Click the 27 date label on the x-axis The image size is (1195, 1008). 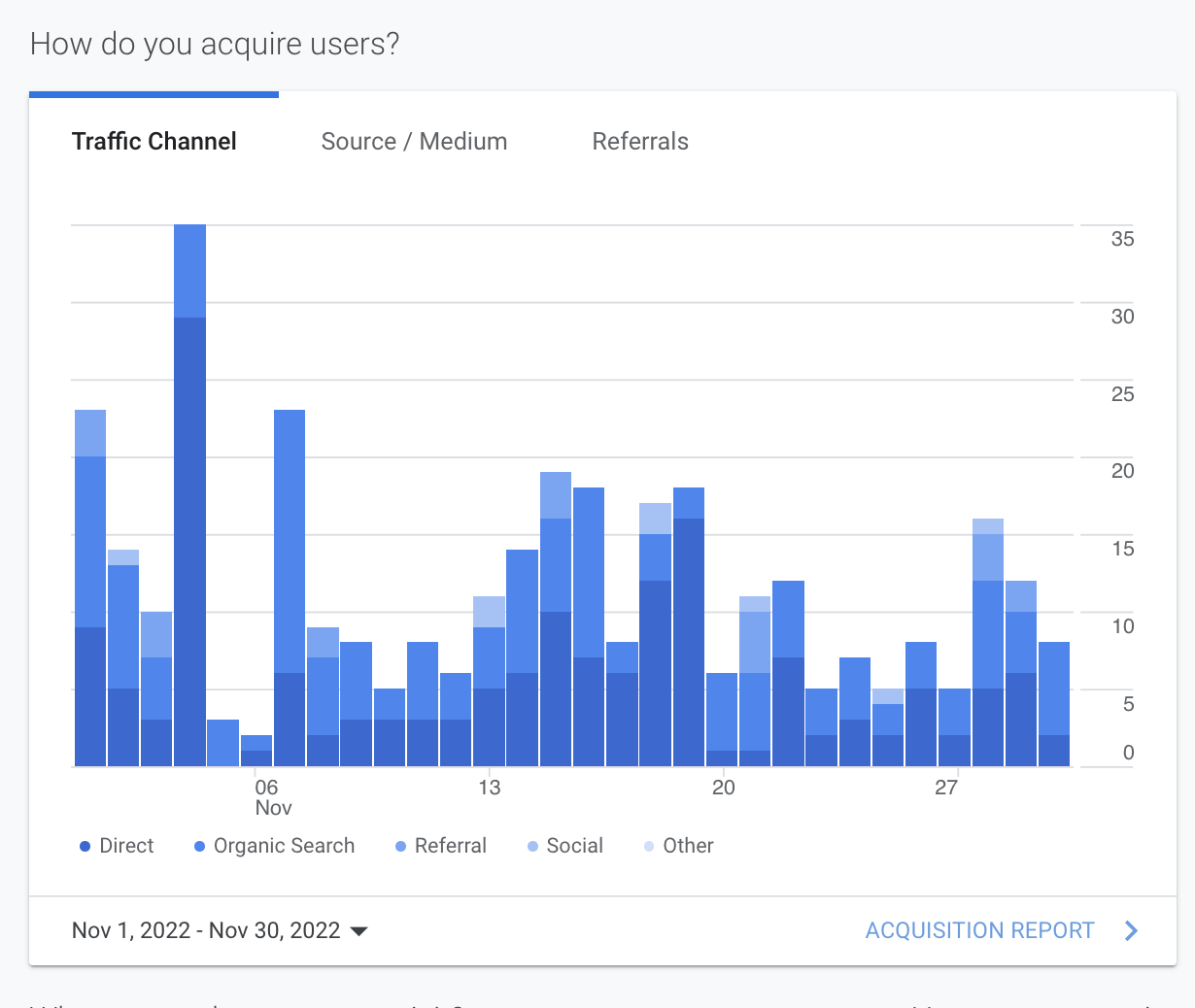946,788
